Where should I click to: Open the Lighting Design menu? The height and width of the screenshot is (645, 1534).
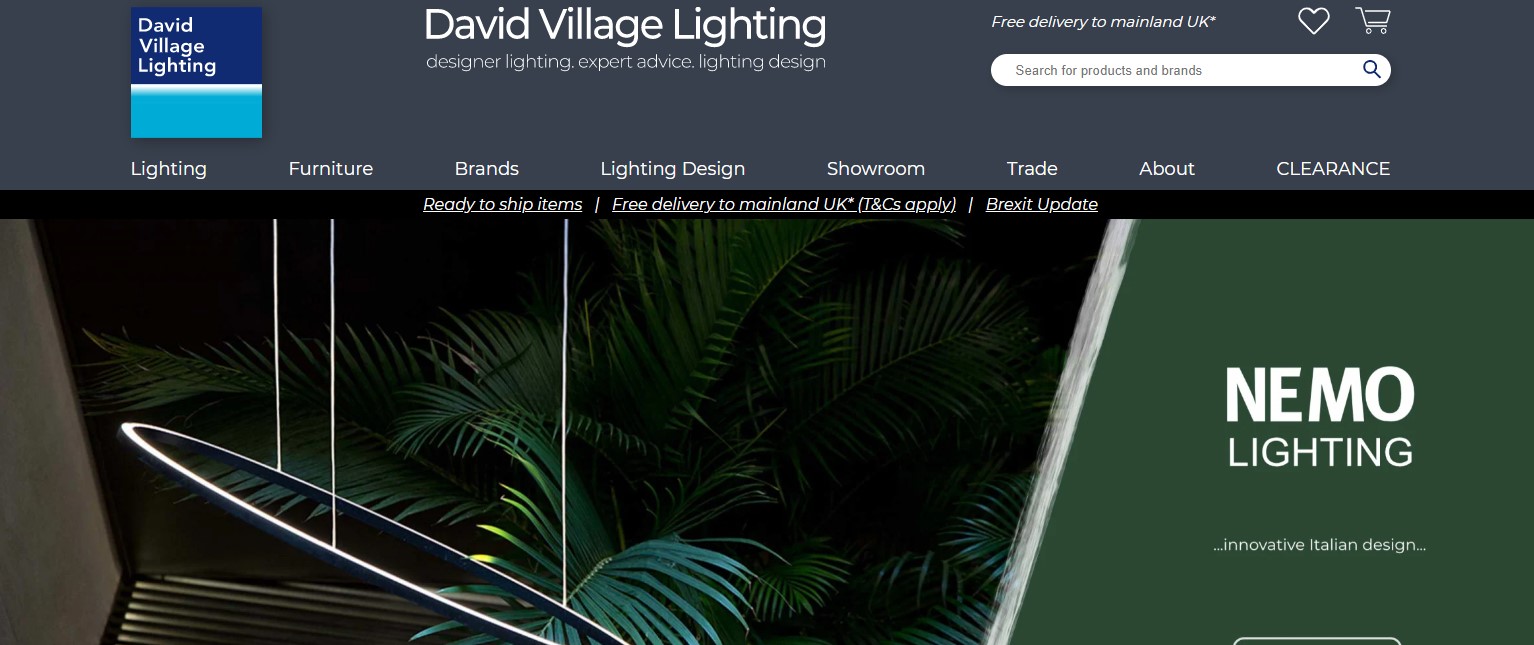point(672,169)
